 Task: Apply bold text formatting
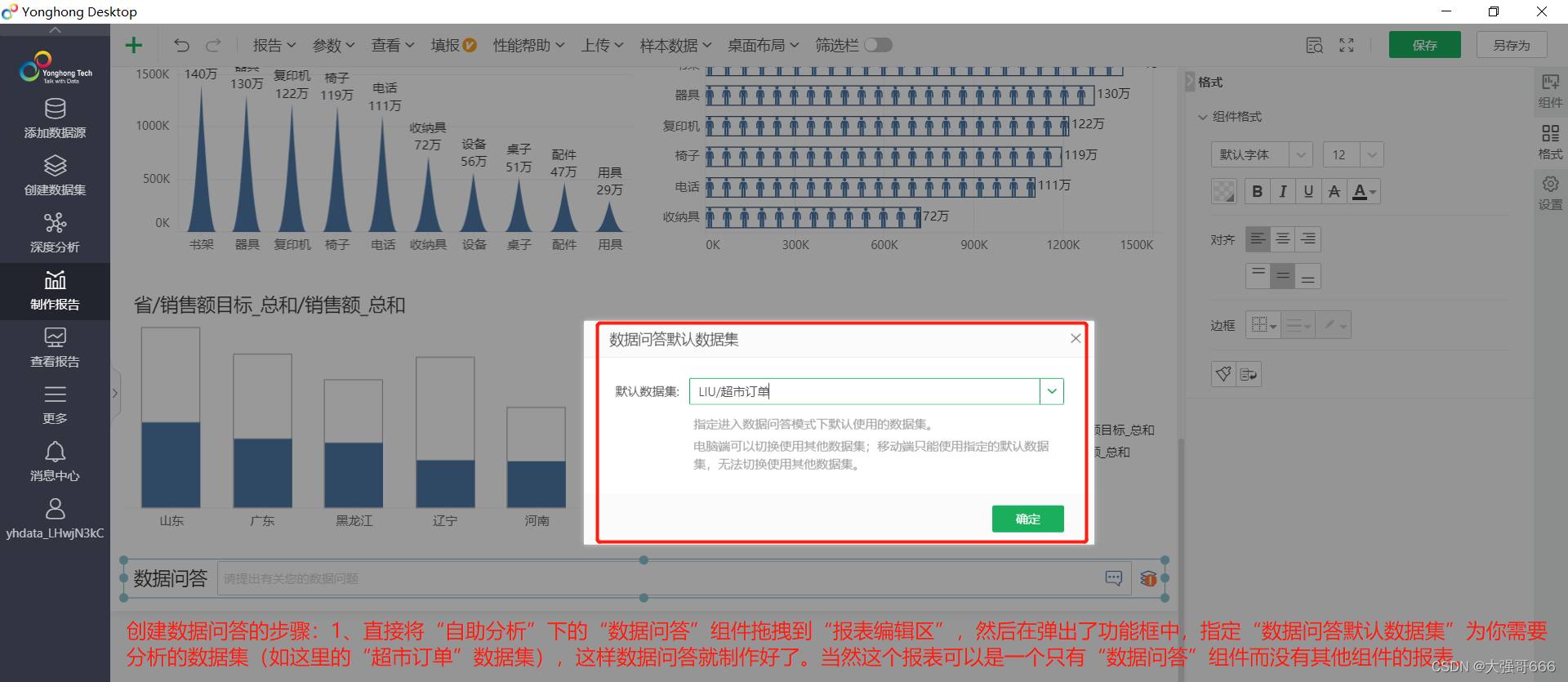pos(1257,191)
